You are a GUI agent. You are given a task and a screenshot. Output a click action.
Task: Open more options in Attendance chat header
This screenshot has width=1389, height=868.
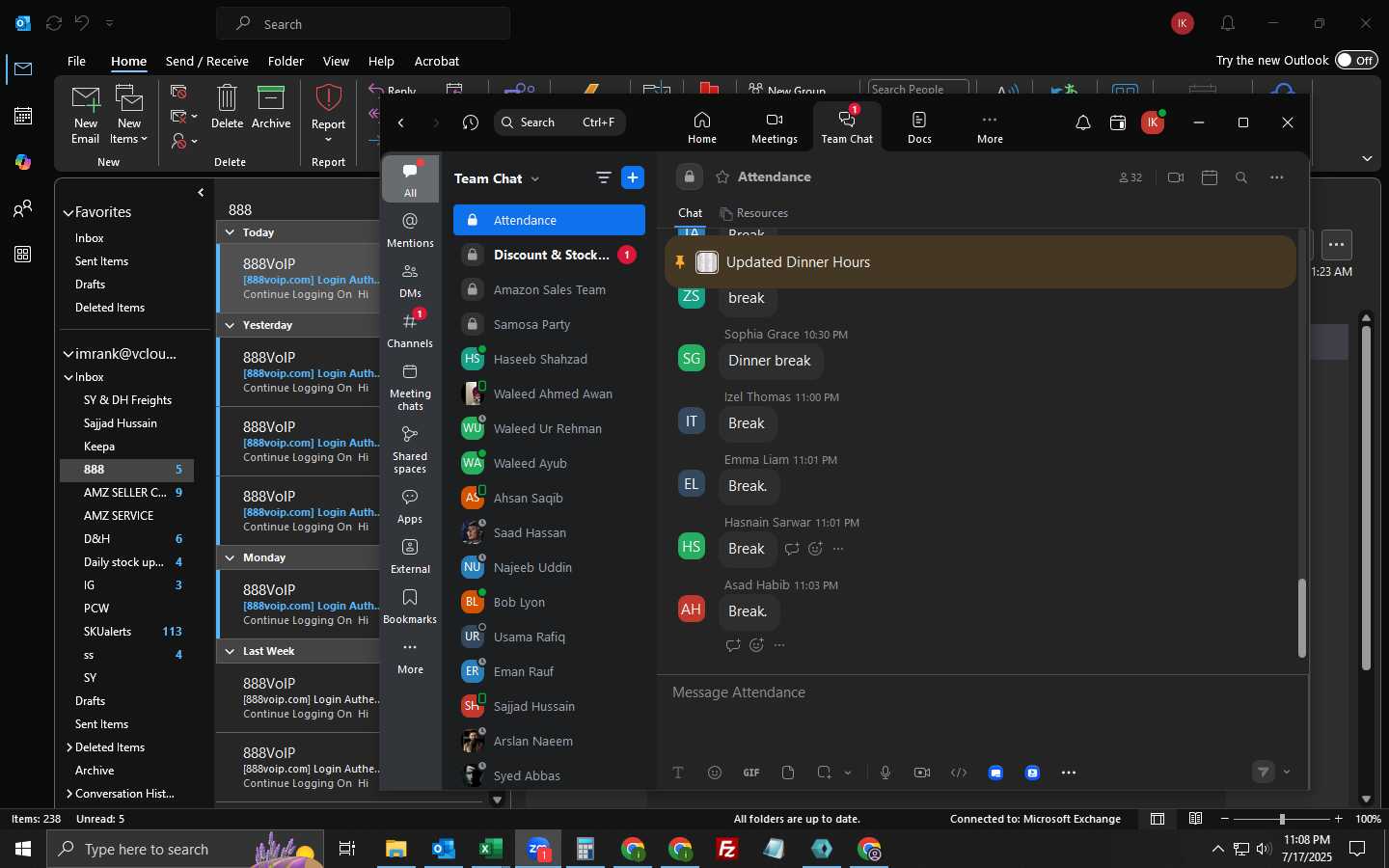tap(1277, 177)
